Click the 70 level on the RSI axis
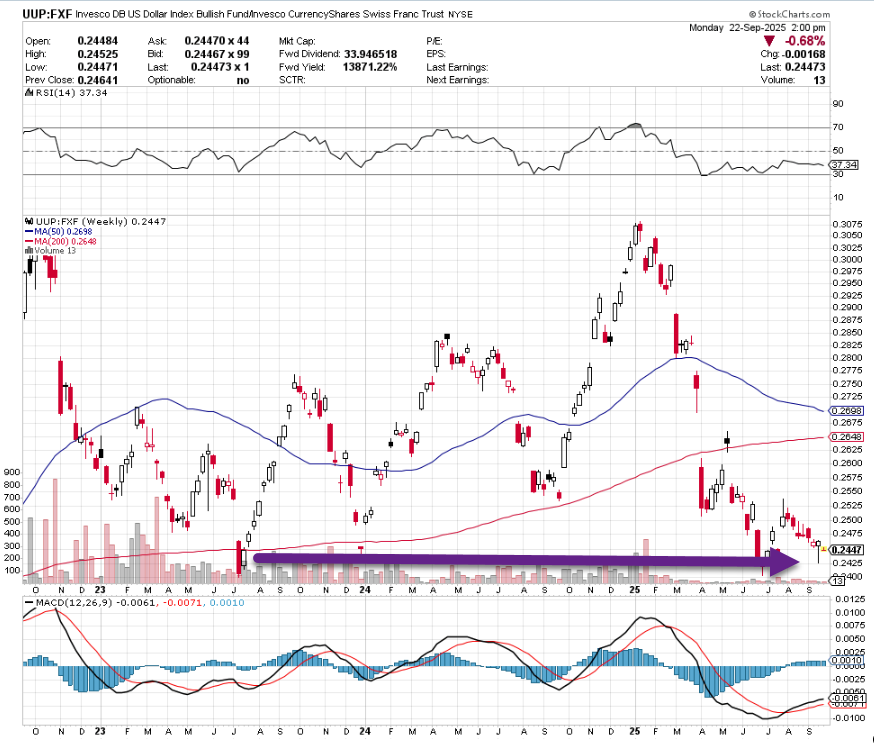The image size is (874, 749). point(838,127)
